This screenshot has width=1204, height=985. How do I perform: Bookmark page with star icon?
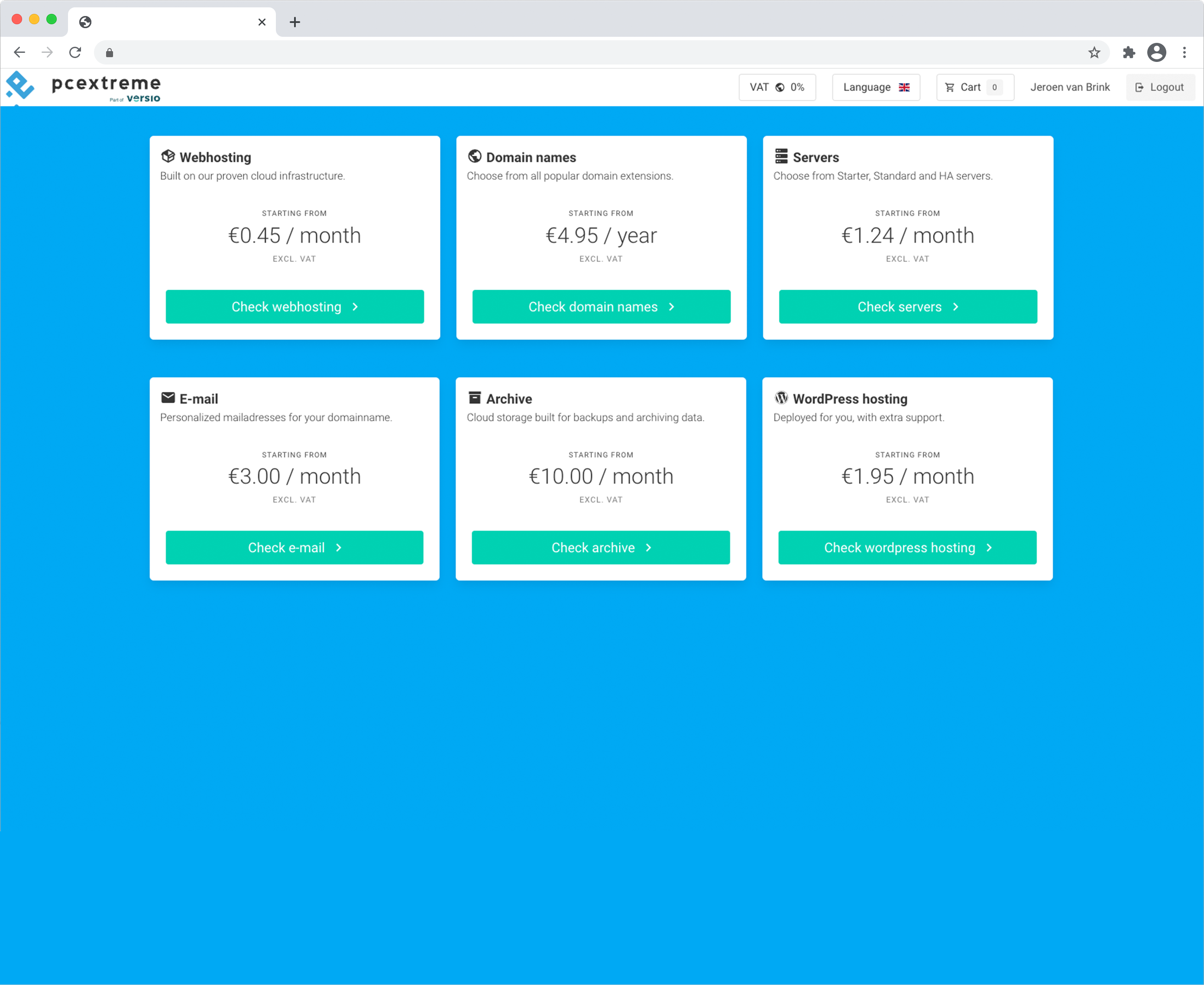tap(1094, 53)
